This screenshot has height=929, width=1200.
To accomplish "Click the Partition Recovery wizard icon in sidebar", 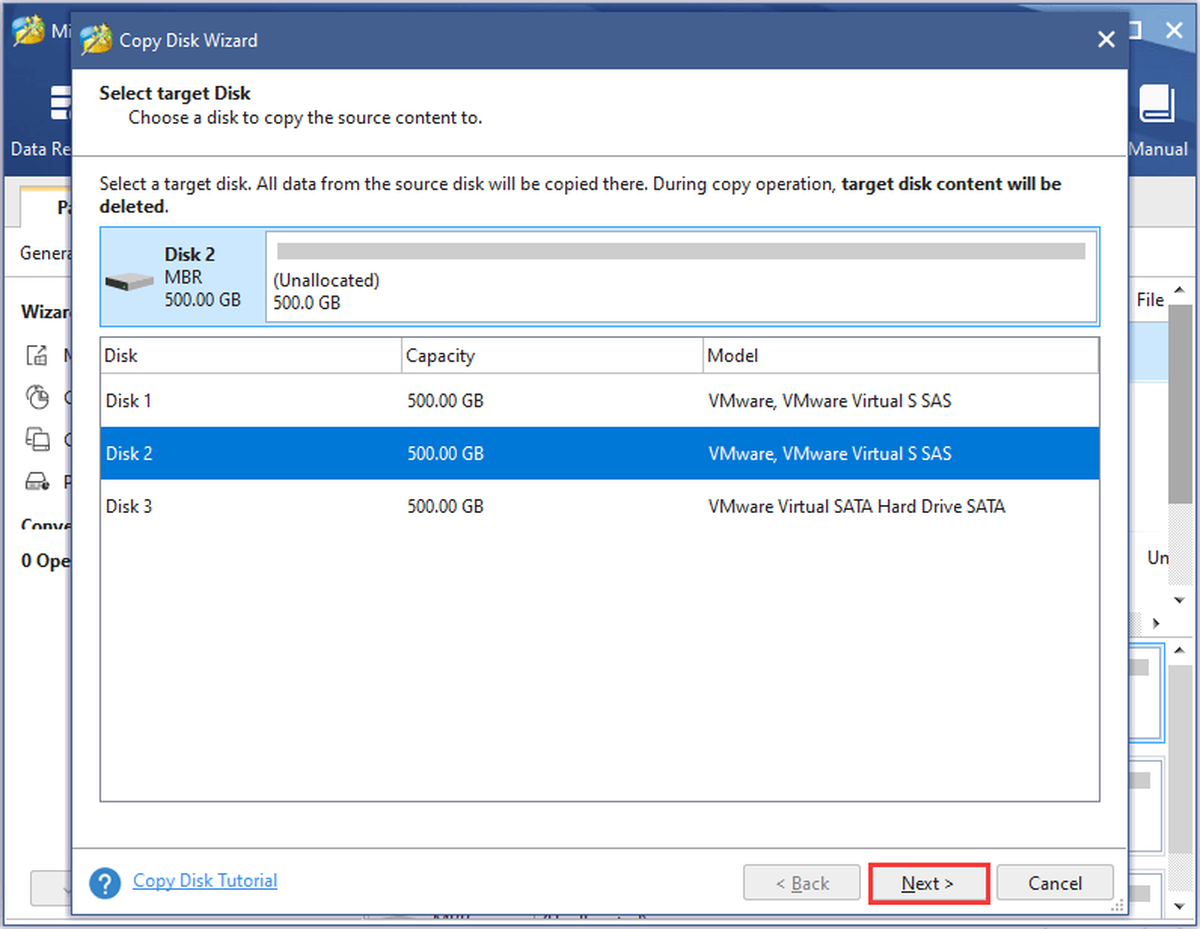I will [x=37, y=482].
